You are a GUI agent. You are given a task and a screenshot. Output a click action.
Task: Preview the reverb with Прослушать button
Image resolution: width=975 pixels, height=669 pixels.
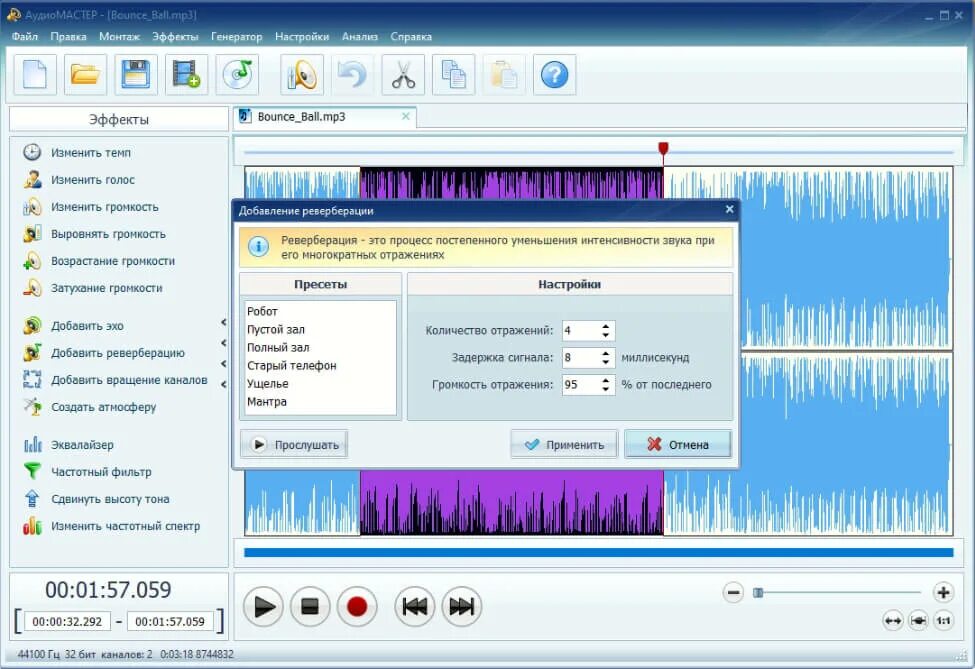[294, 445]
